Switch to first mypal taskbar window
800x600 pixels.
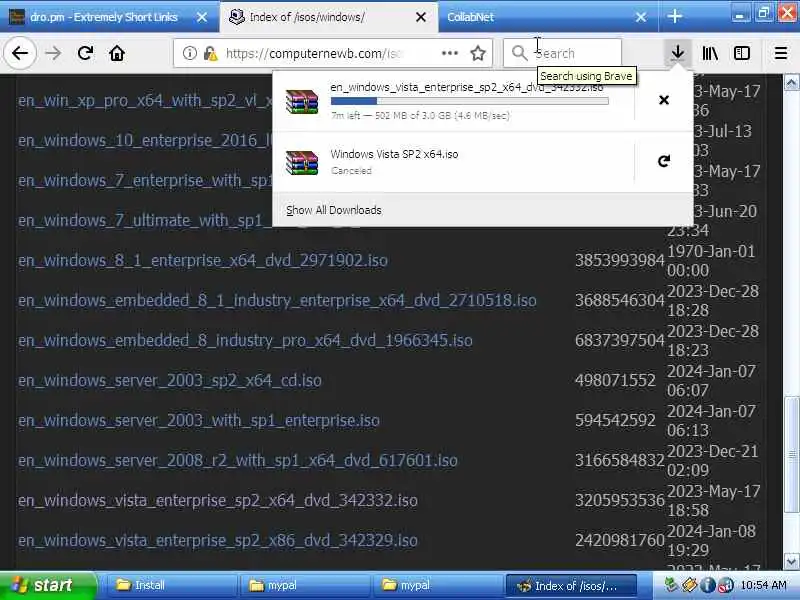[x=305, y=585]
